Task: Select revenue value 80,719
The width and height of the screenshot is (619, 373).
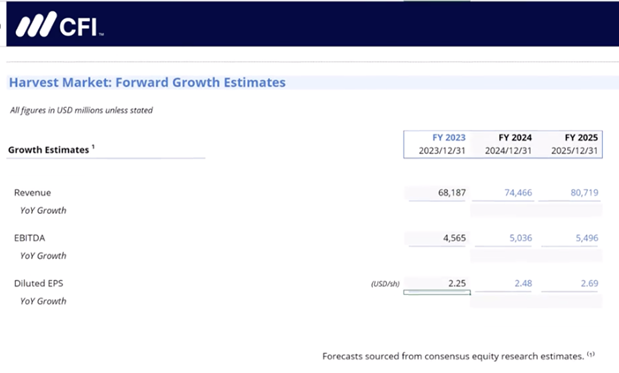Action: 584,193
